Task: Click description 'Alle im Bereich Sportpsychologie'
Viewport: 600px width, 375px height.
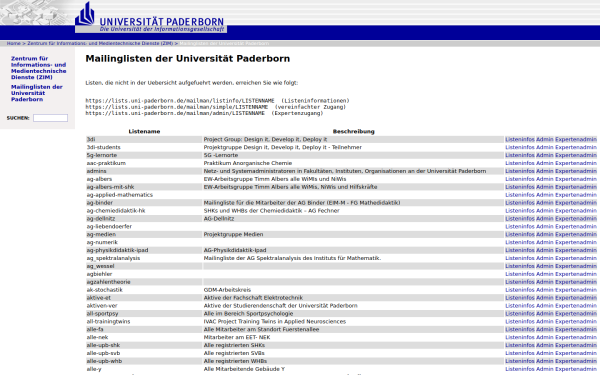Action: [x=248, y=313]
